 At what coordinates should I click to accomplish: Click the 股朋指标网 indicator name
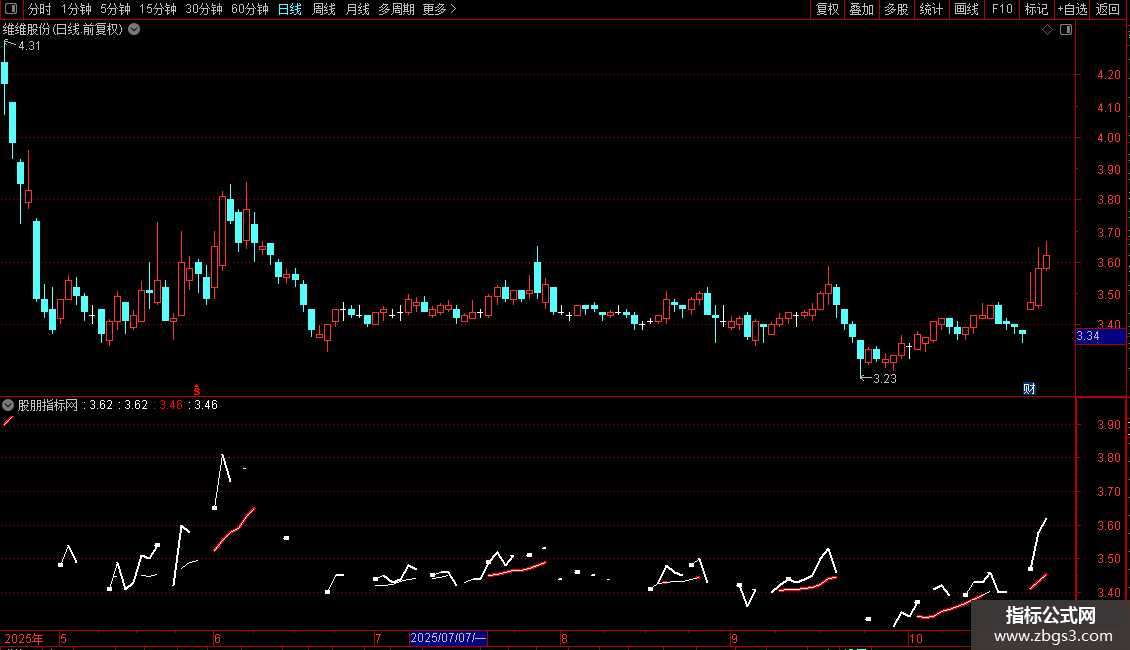(48, 405)
